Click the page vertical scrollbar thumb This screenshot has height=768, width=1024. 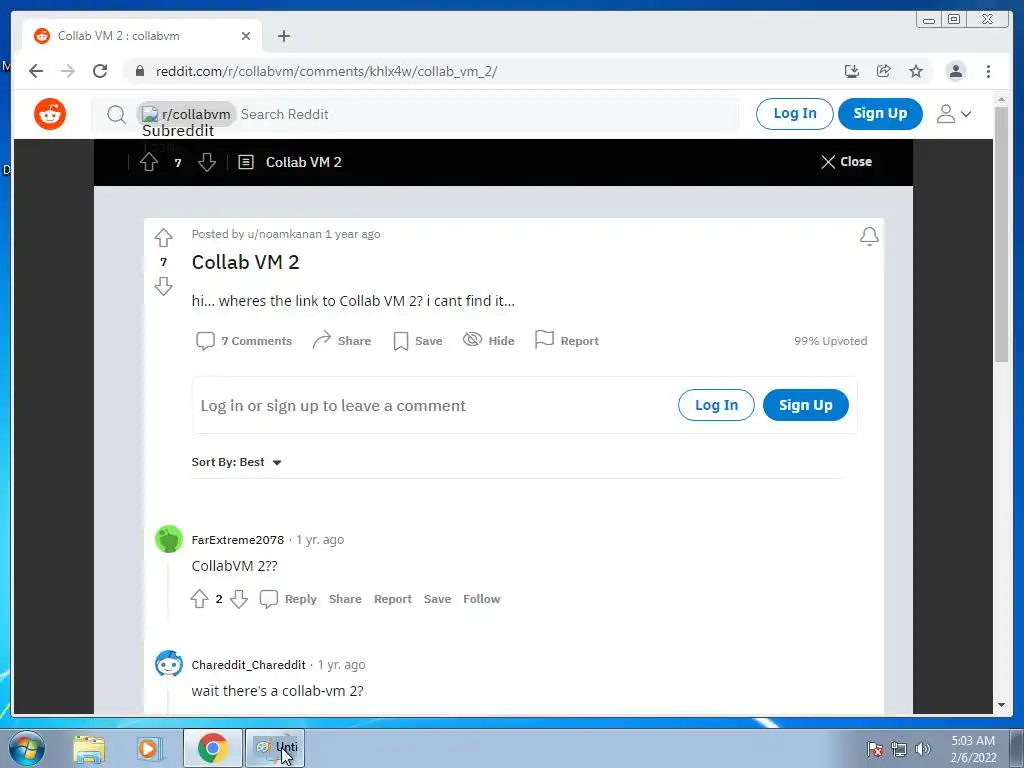1001,233
